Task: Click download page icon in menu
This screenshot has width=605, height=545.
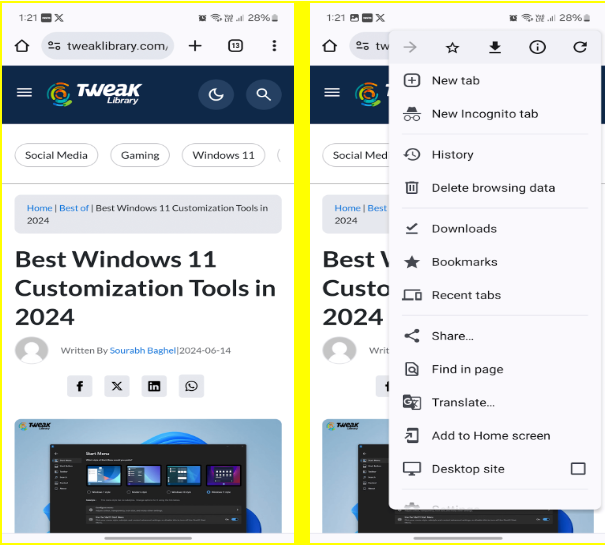Action: (x=495, y=47)
